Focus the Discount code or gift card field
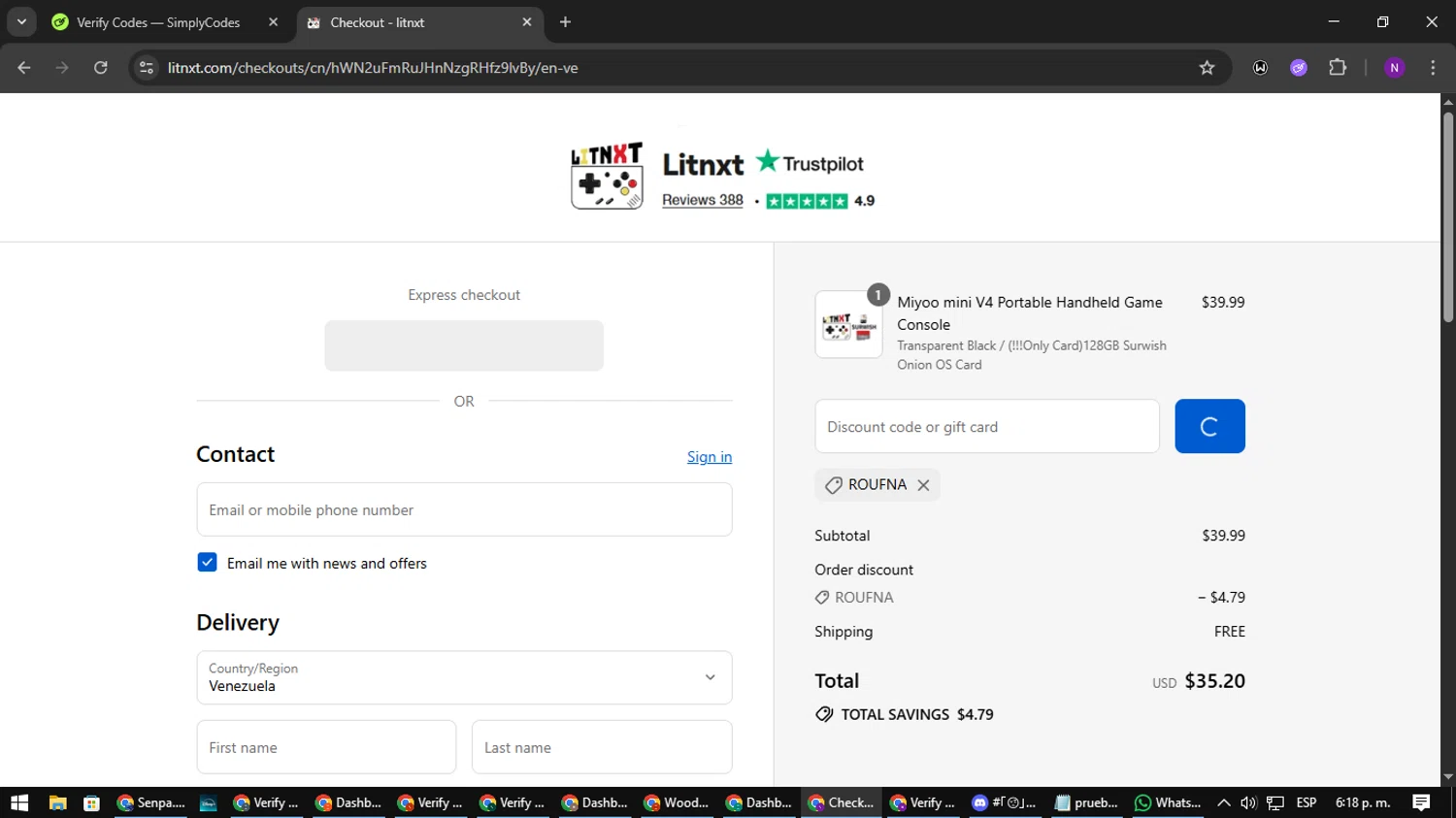 (x=987, y=426)
